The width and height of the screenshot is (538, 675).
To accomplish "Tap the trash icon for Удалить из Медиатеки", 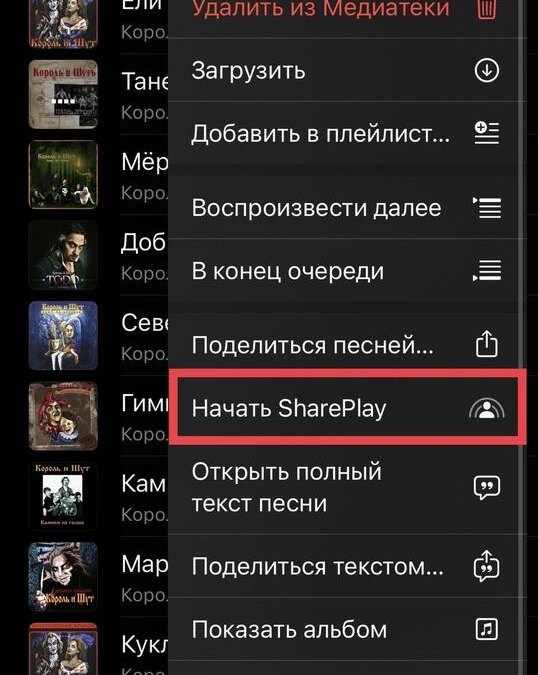I will 487,9.
